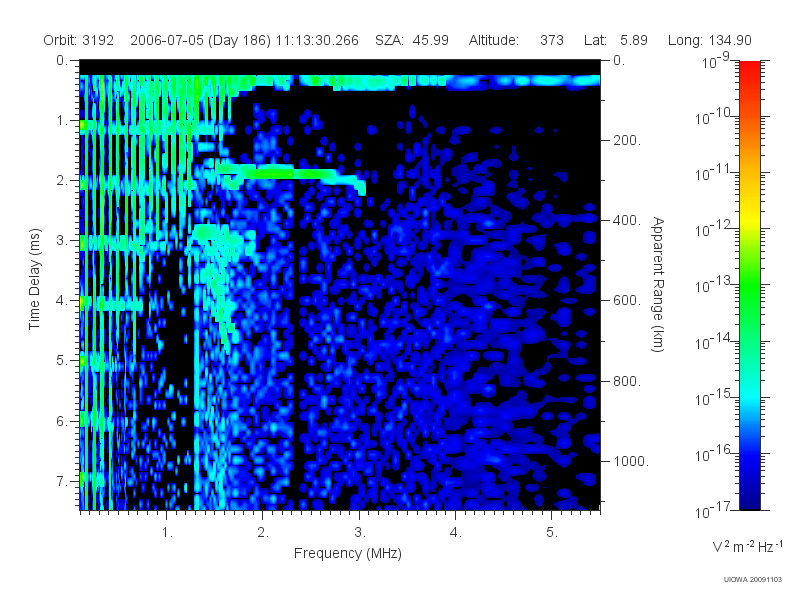
Task: Click the apparent range label '600.'
Action: pos(627,301)
